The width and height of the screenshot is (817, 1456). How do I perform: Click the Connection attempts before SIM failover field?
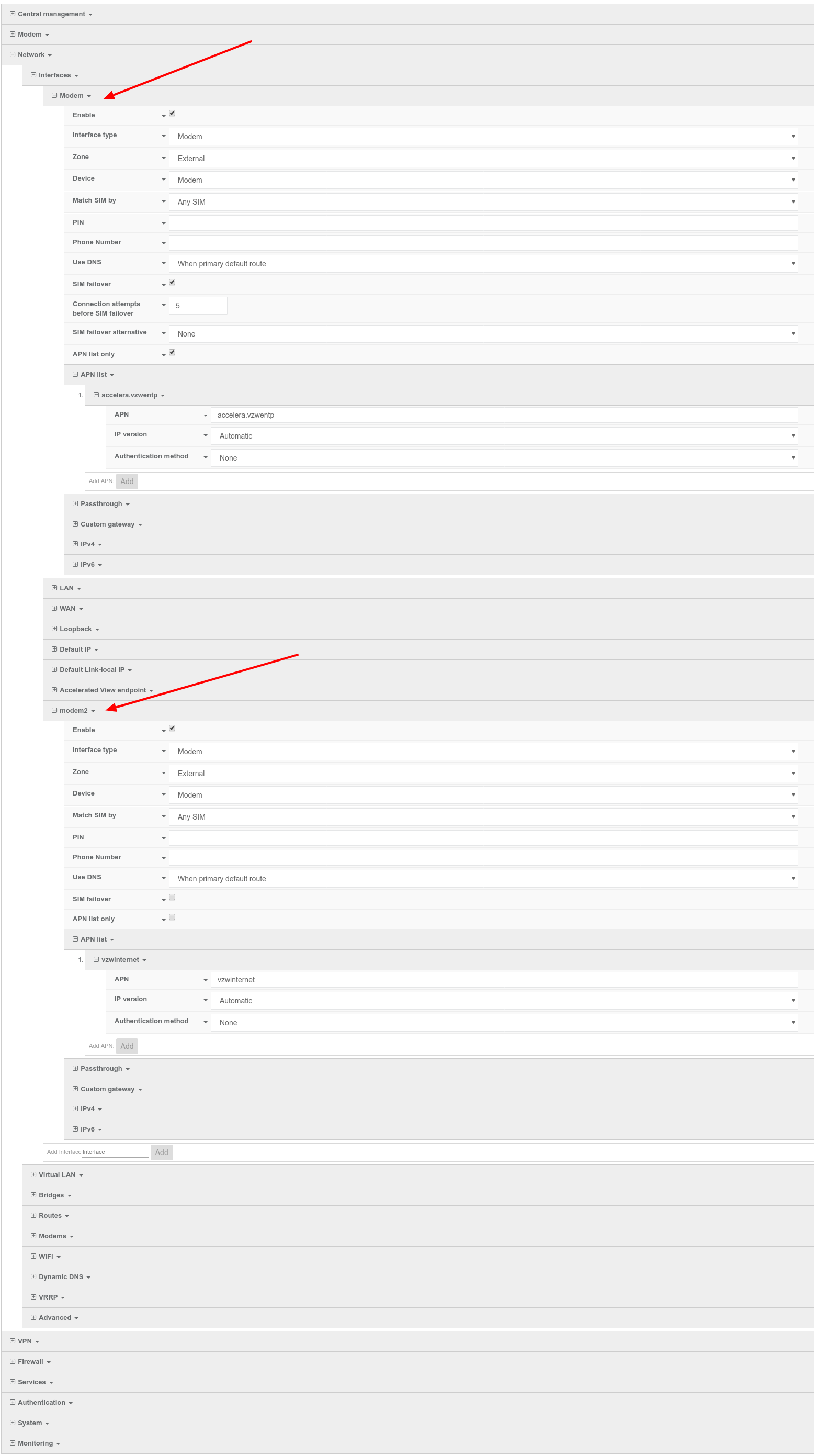tap(198, 305)
